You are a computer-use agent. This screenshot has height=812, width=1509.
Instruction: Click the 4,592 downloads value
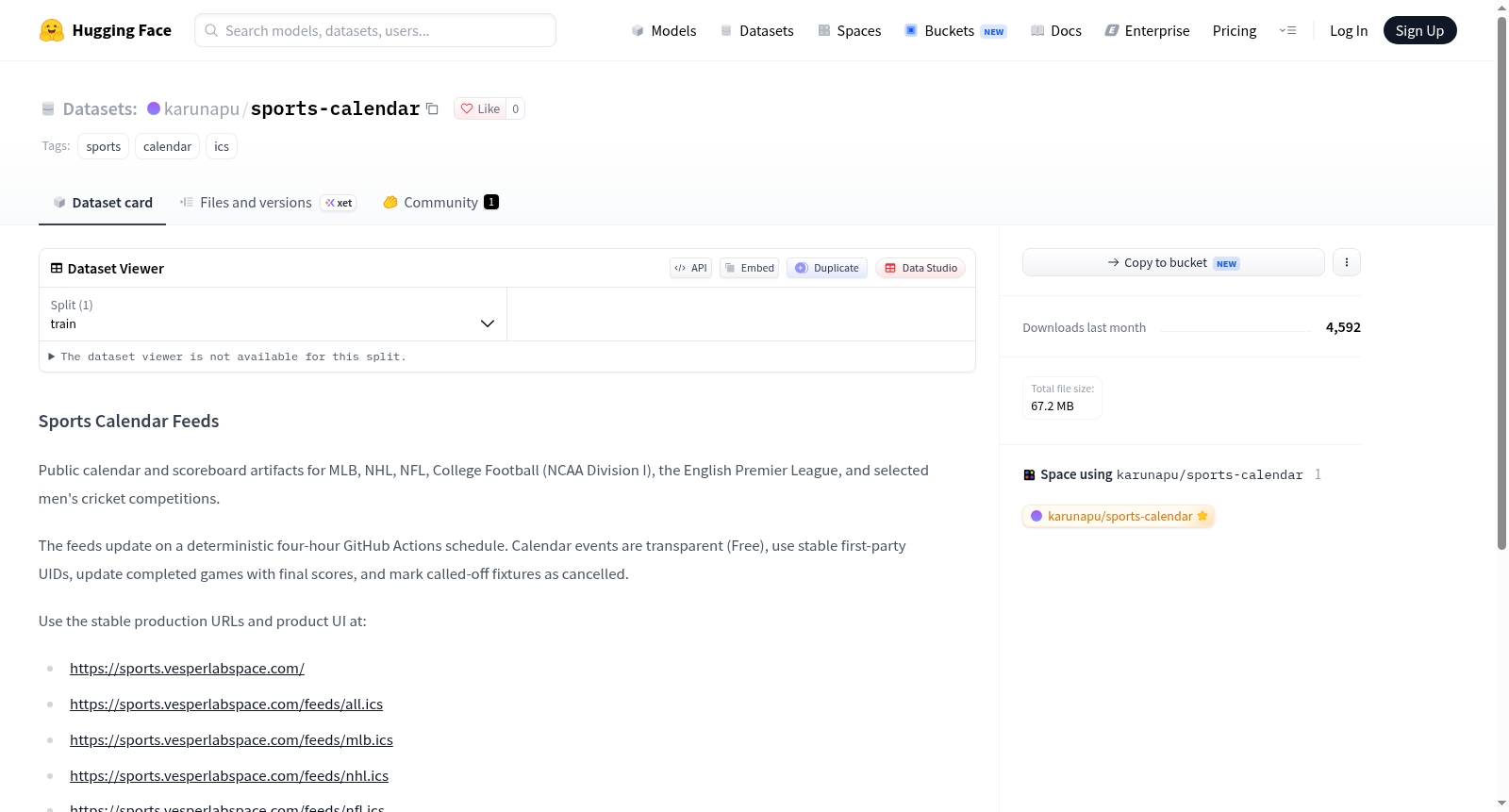point(1343,327)
